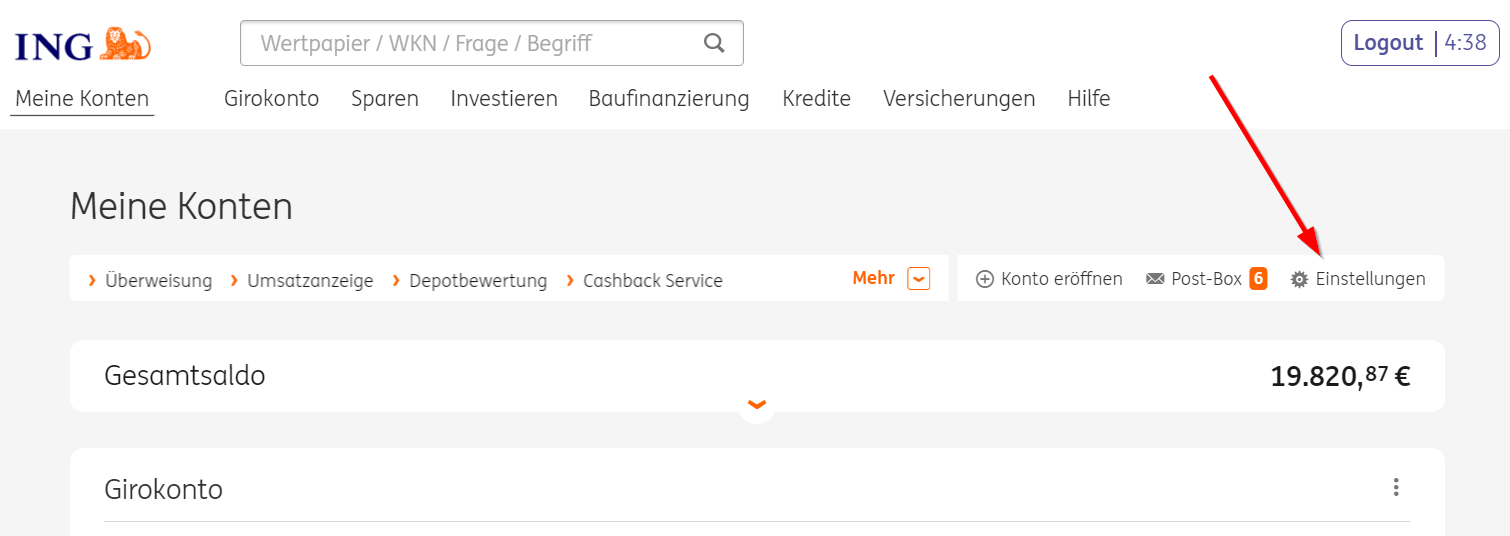Click the plus icon for Konto eröffnen
The width and height of the screenshot is (1510, 536).
pos(984,279)
